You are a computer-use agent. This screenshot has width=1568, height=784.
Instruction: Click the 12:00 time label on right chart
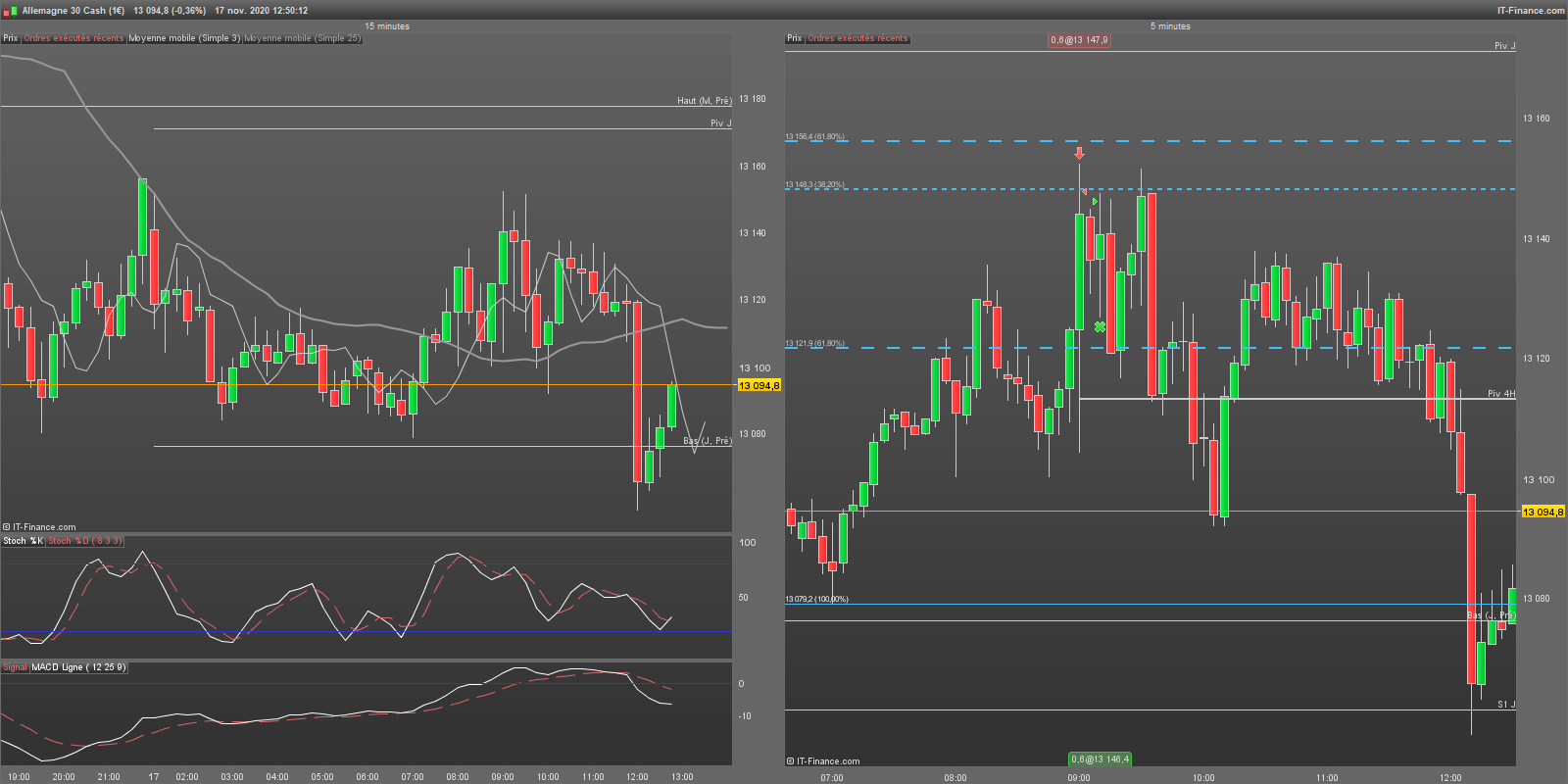coord(1450,778)
